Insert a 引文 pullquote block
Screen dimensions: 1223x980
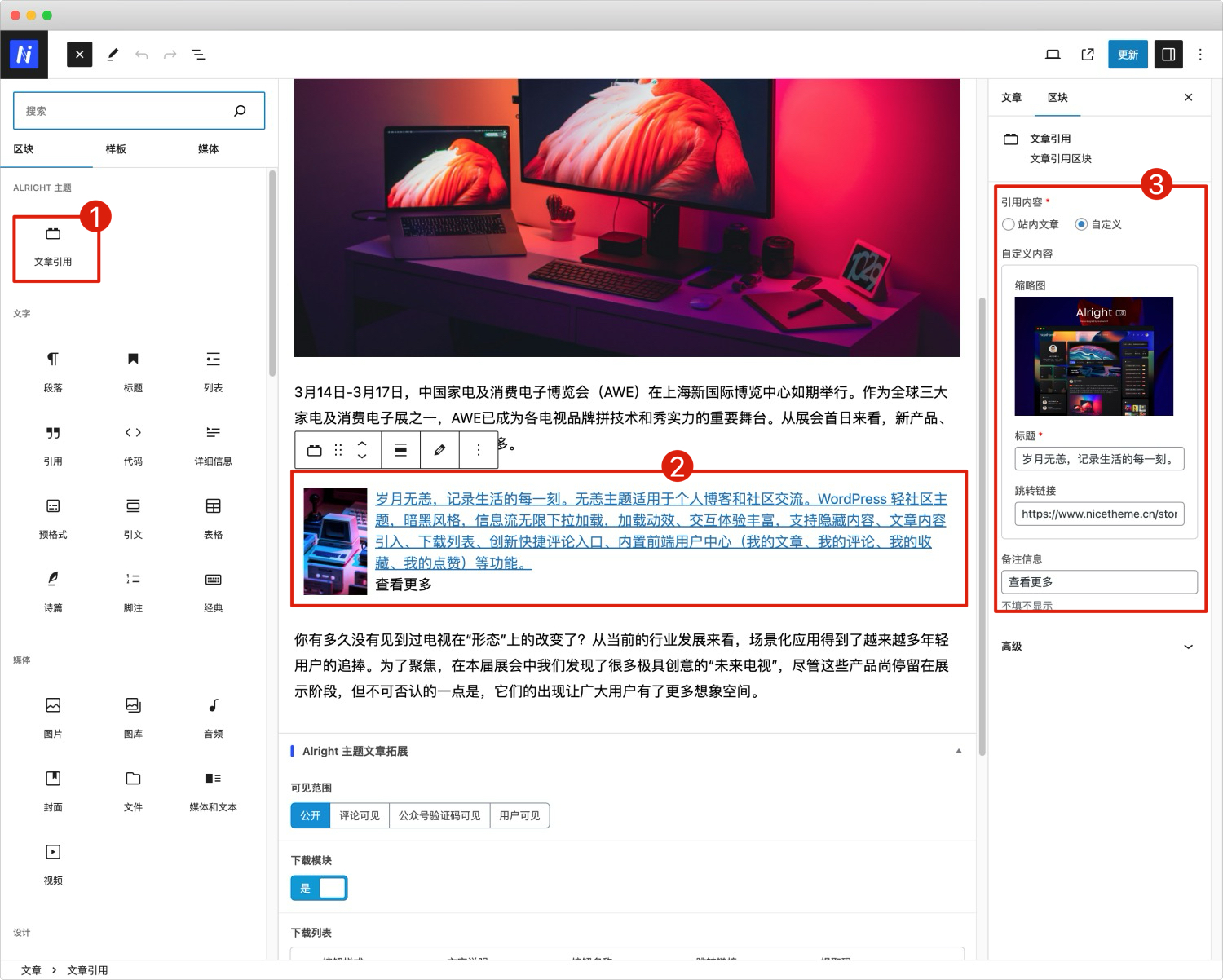(133, 519)
